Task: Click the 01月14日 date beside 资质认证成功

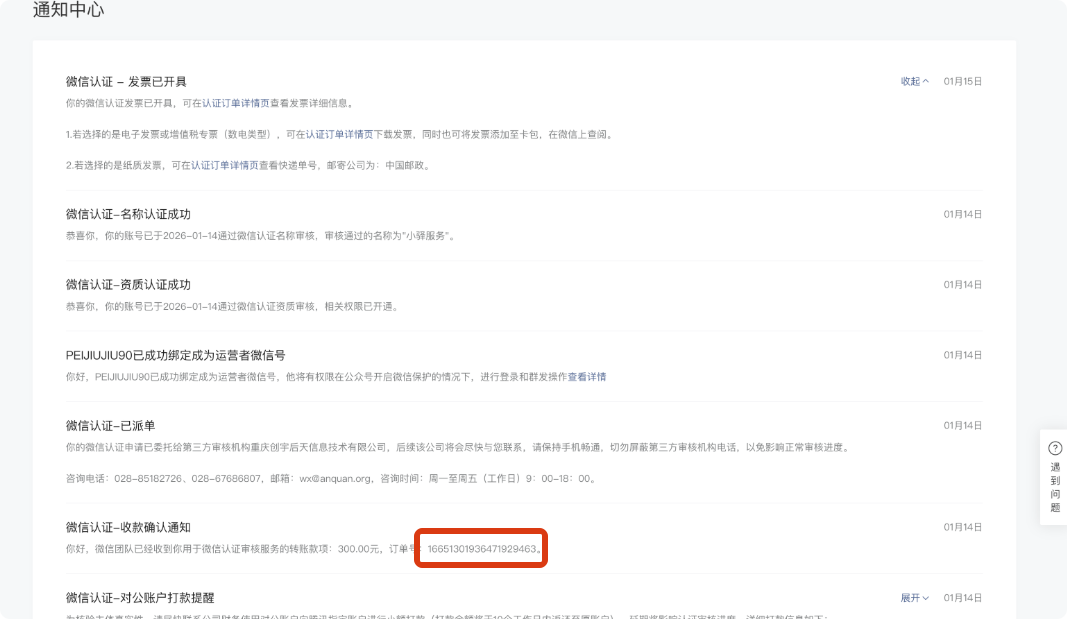Action: click(962, 285)
